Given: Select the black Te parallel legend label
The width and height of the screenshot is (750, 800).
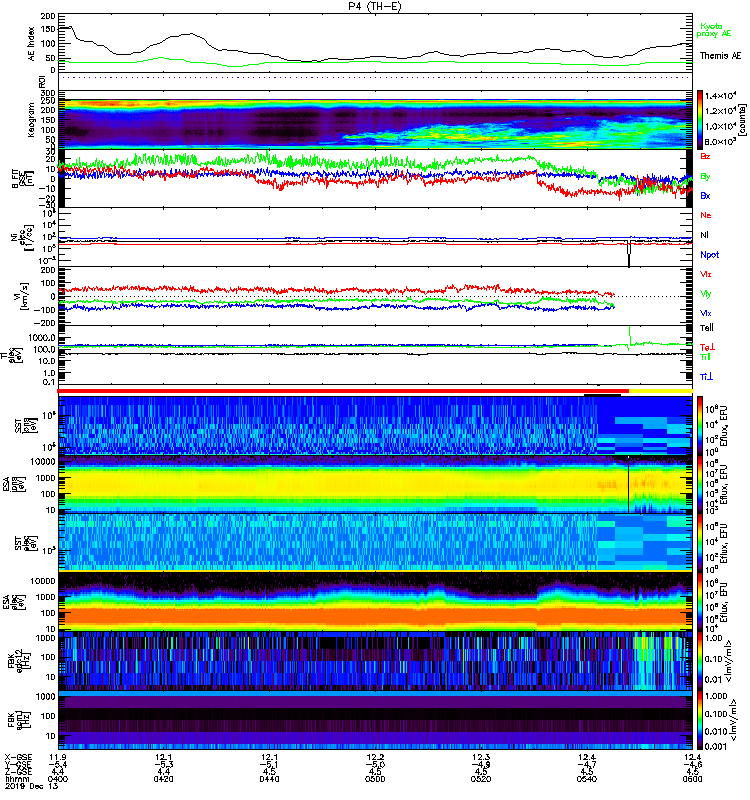Looking at the screenshot, I should (707, 328).
